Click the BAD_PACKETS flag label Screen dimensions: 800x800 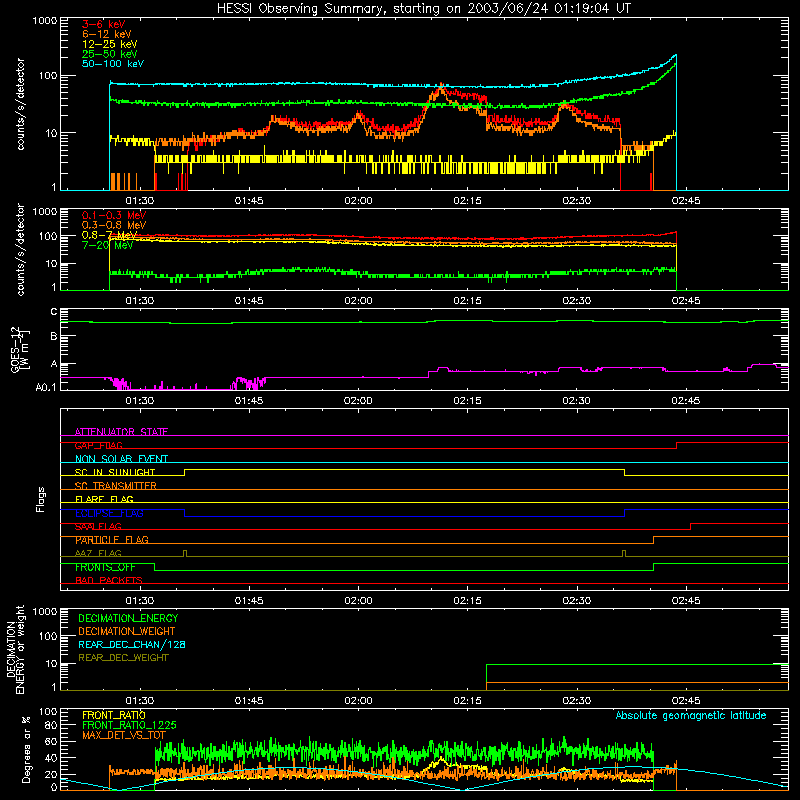pyautogui.click(x=109, y=580)
